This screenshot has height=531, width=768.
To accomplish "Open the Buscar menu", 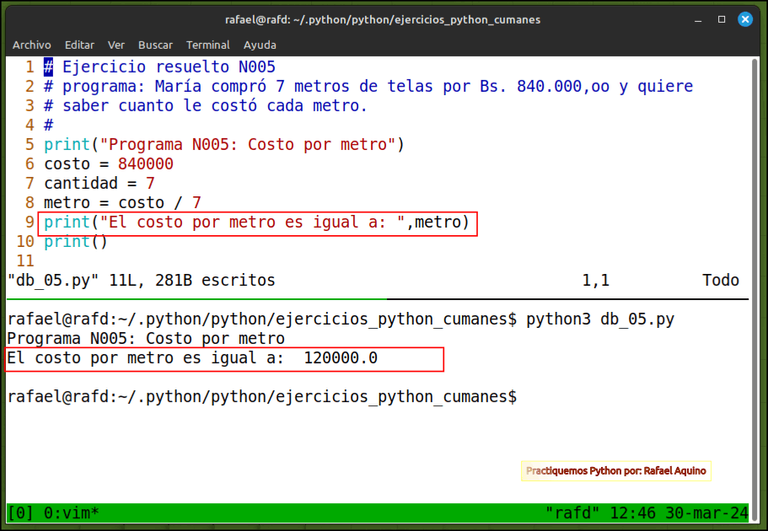I will pyautogui.click(x=155, y=45).
